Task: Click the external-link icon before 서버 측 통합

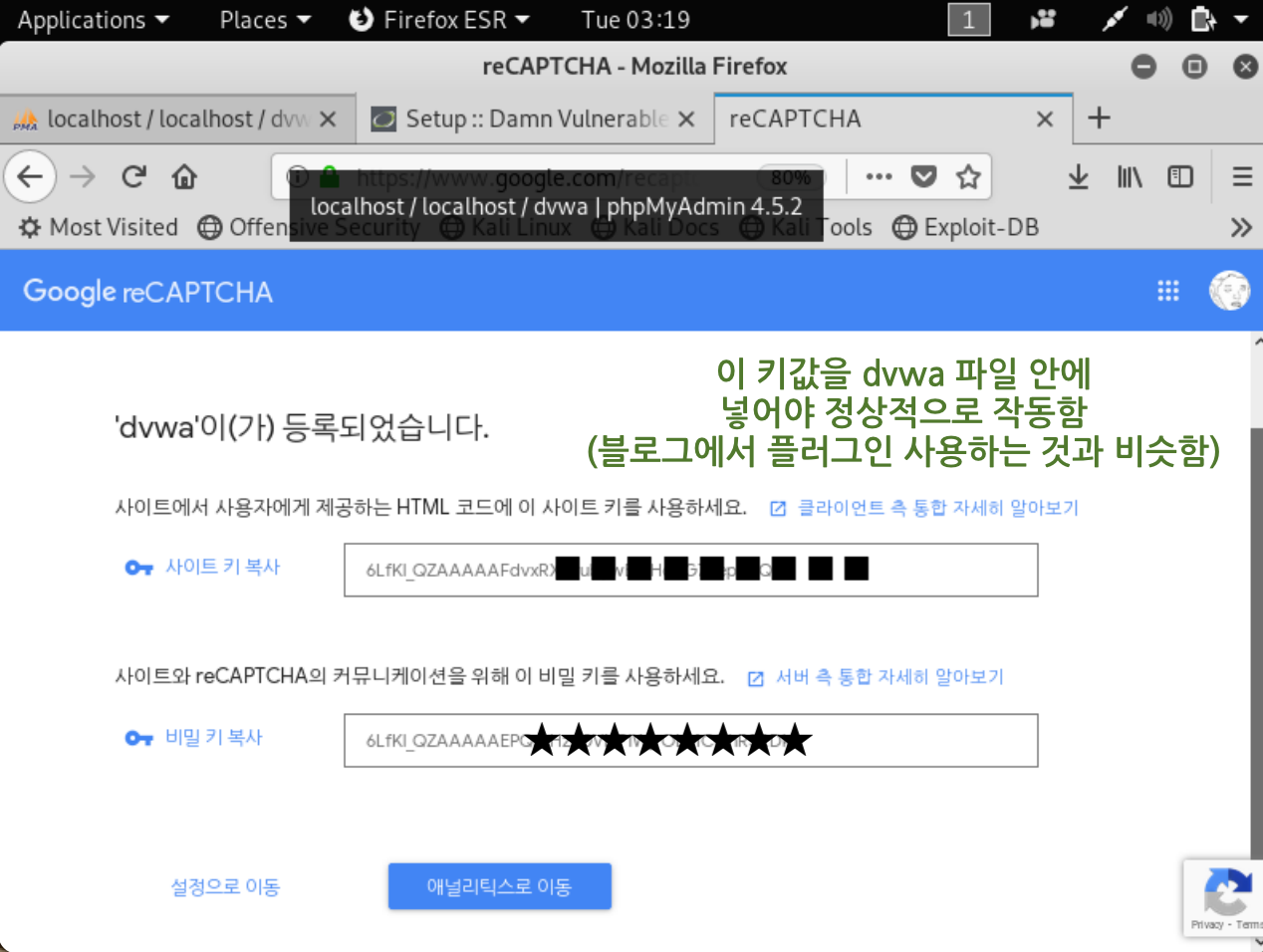Action: (x=755, y=678)
